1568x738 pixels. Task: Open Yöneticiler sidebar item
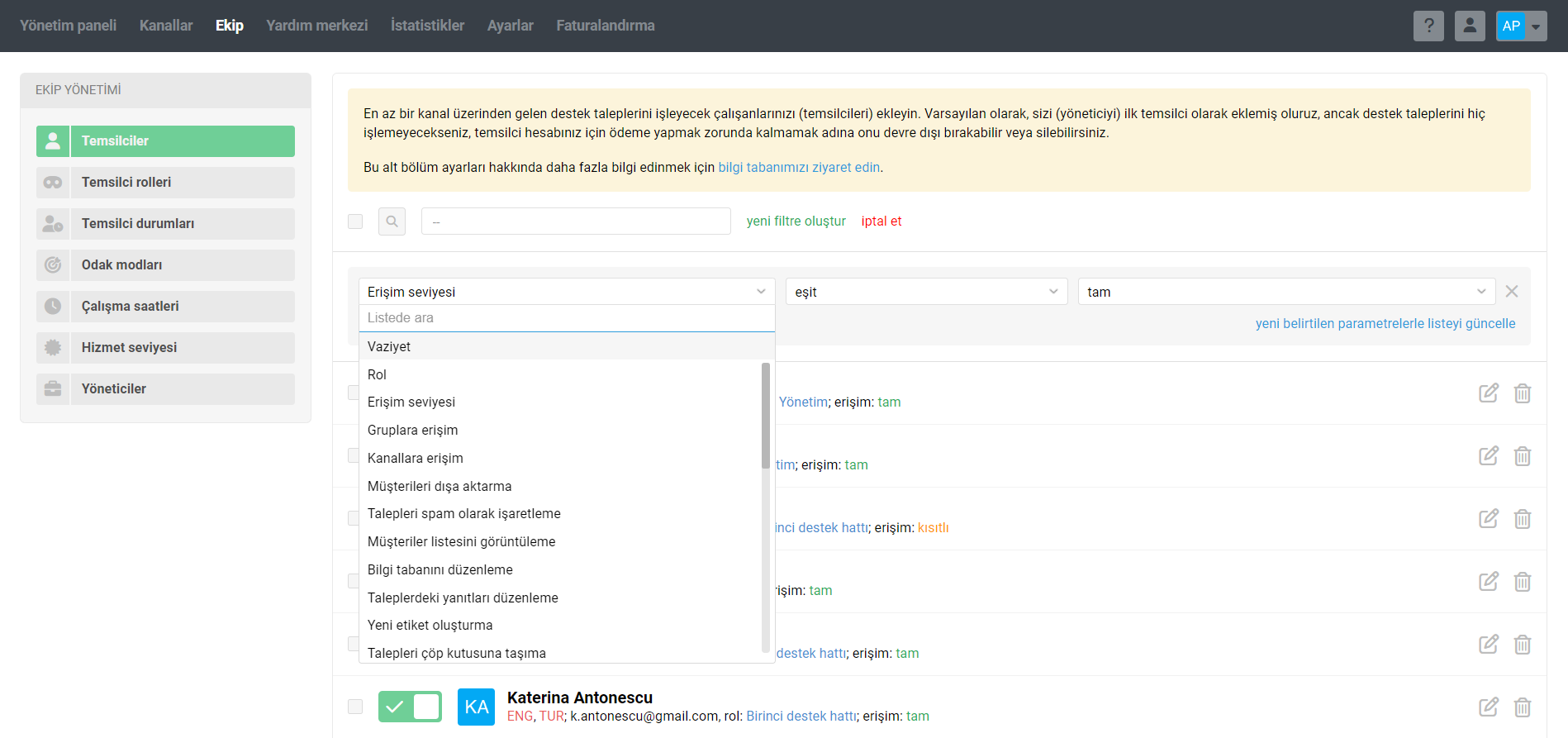coord(165,389)
